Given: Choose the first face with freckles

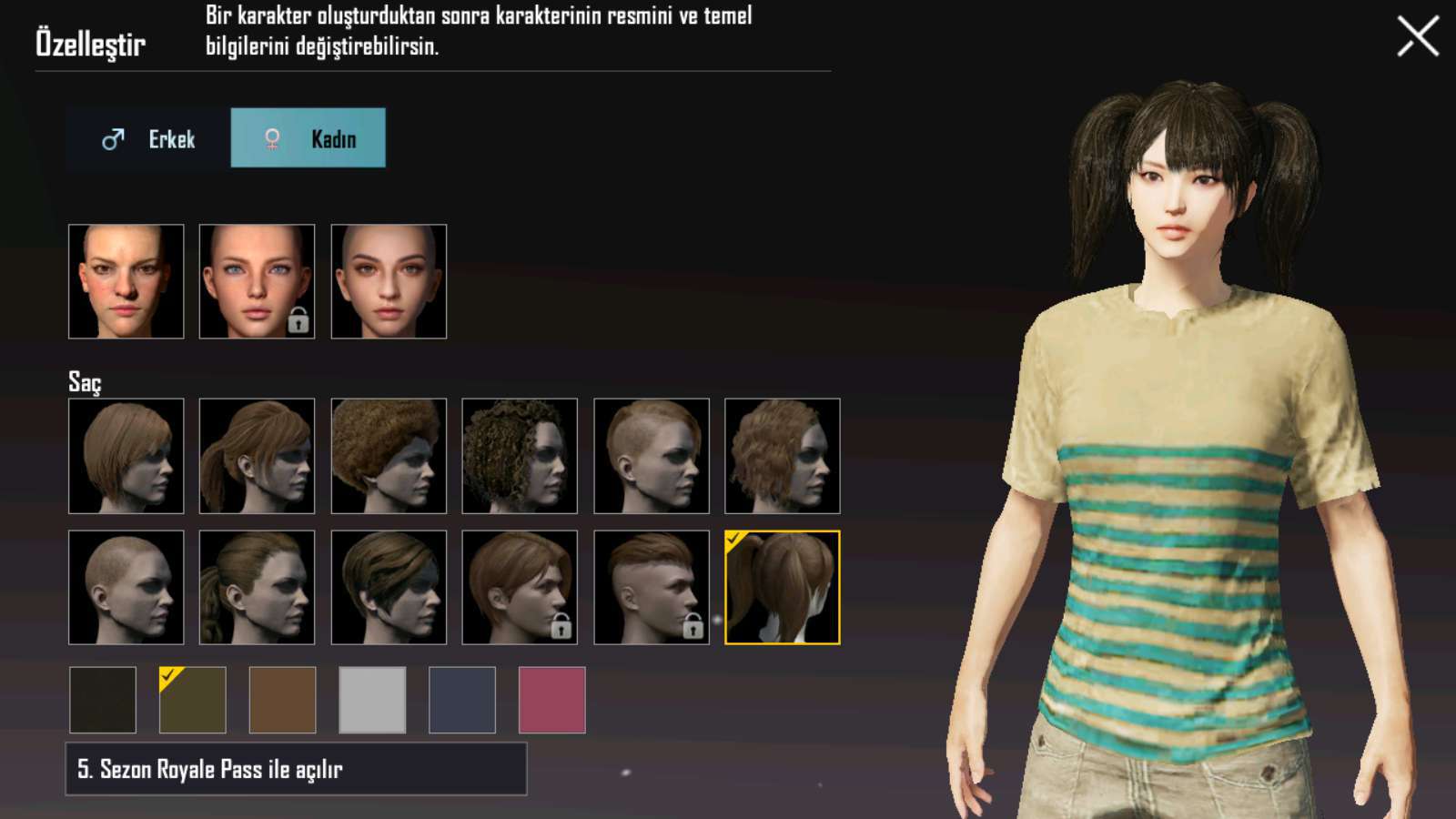Looking at the screenshot, I should (x=126, y=281).
